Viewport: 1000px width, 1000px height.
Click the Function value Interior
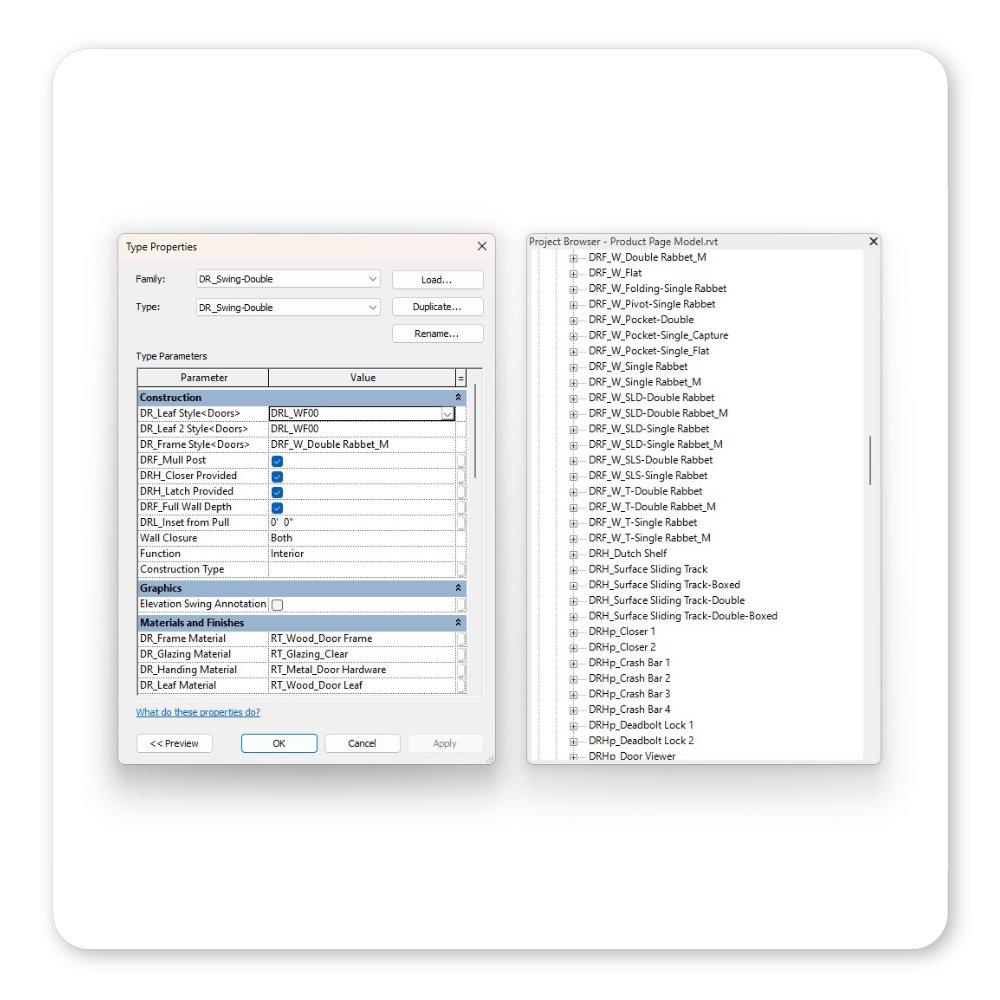[x=362, y=554]
